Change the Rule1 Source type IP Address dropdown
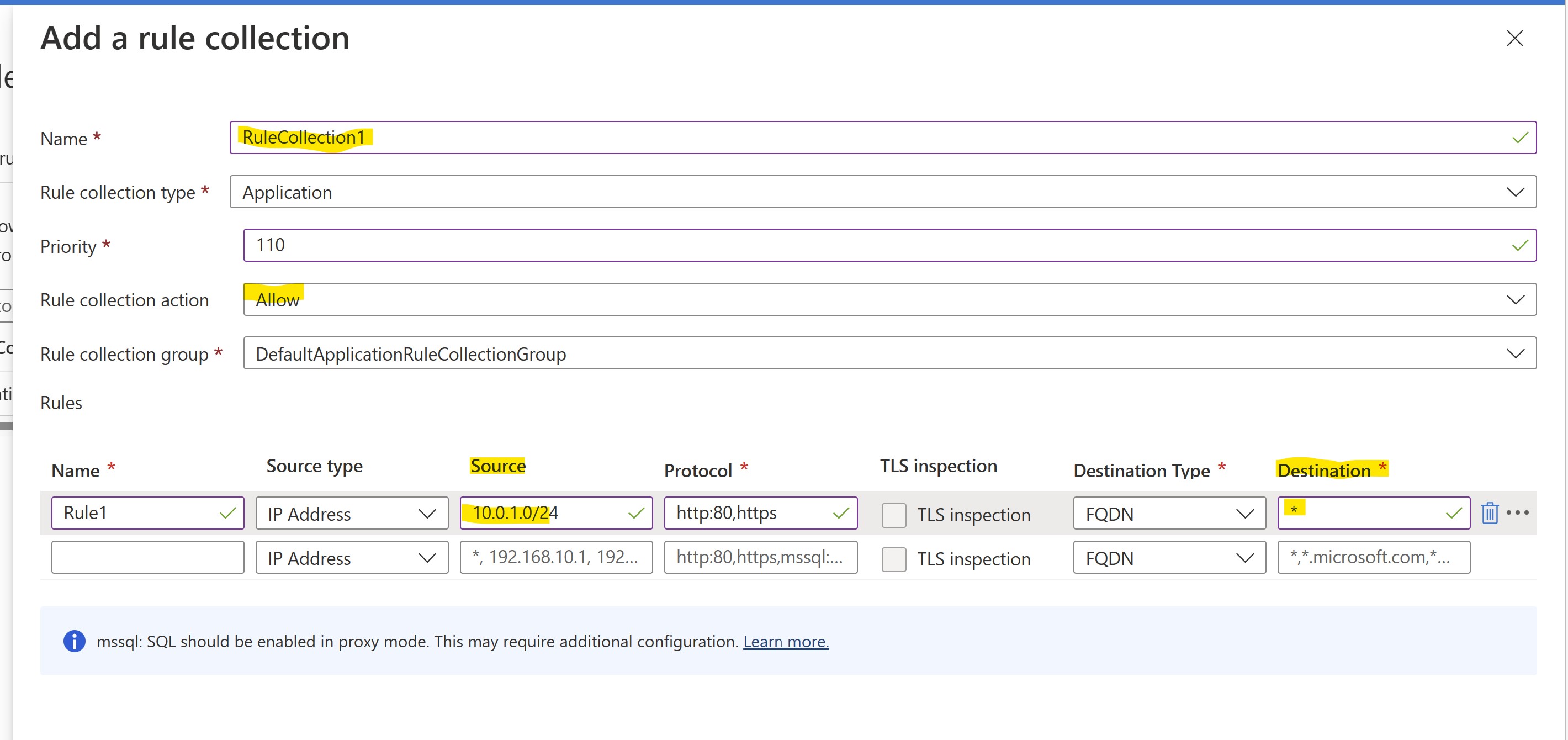 tap(351, 514)
